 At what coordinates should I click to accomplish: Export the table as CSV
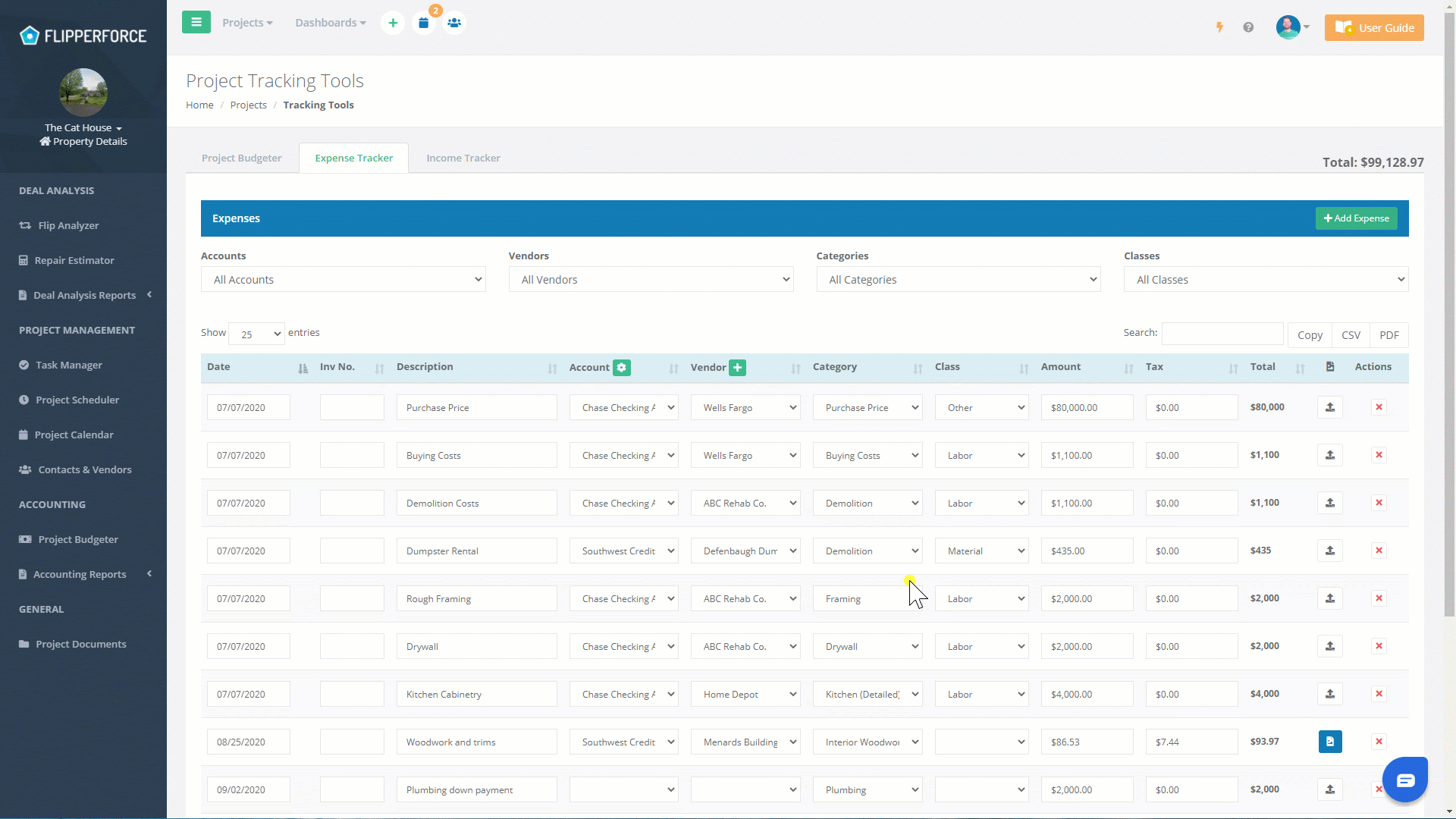(x=1351, y=334)
